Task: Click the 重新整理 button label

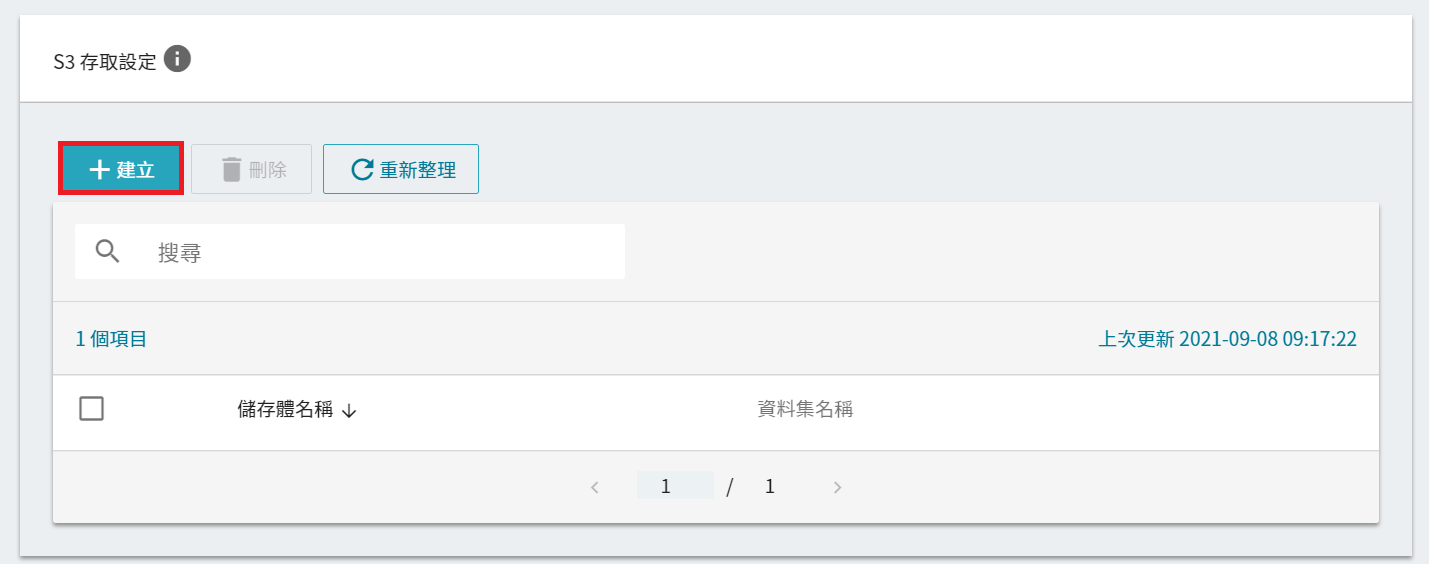Action: coord(418,170)
